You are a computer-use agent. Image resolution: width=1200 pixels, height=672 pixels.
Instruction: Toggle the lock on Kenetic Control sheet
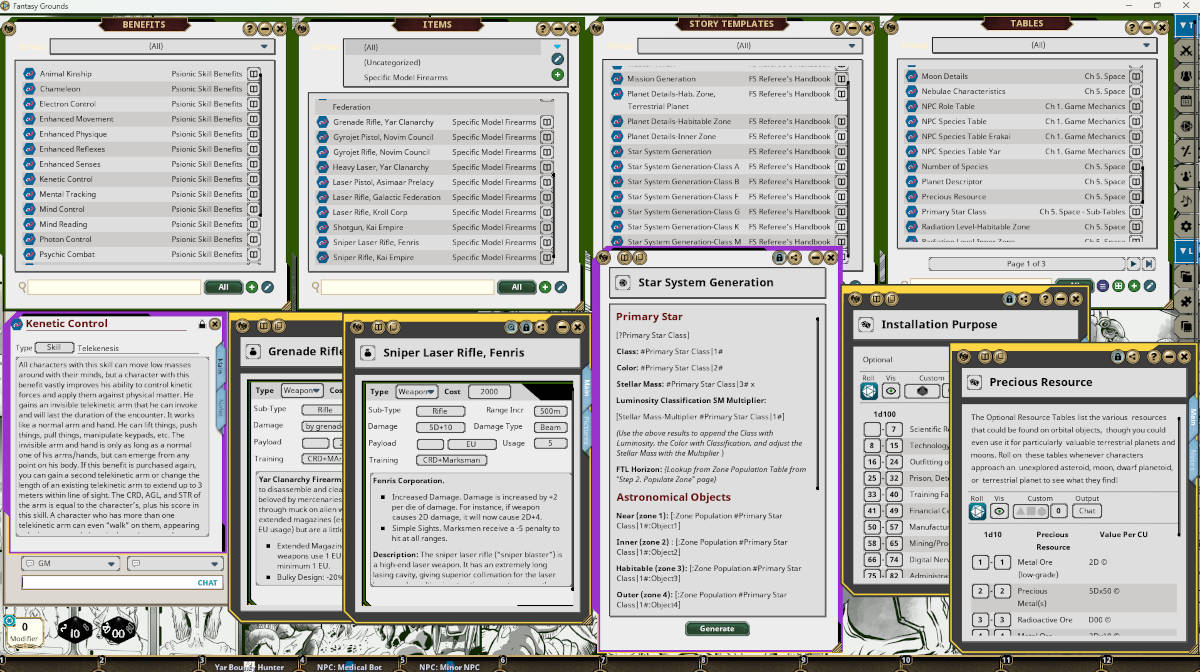[202, 324]
